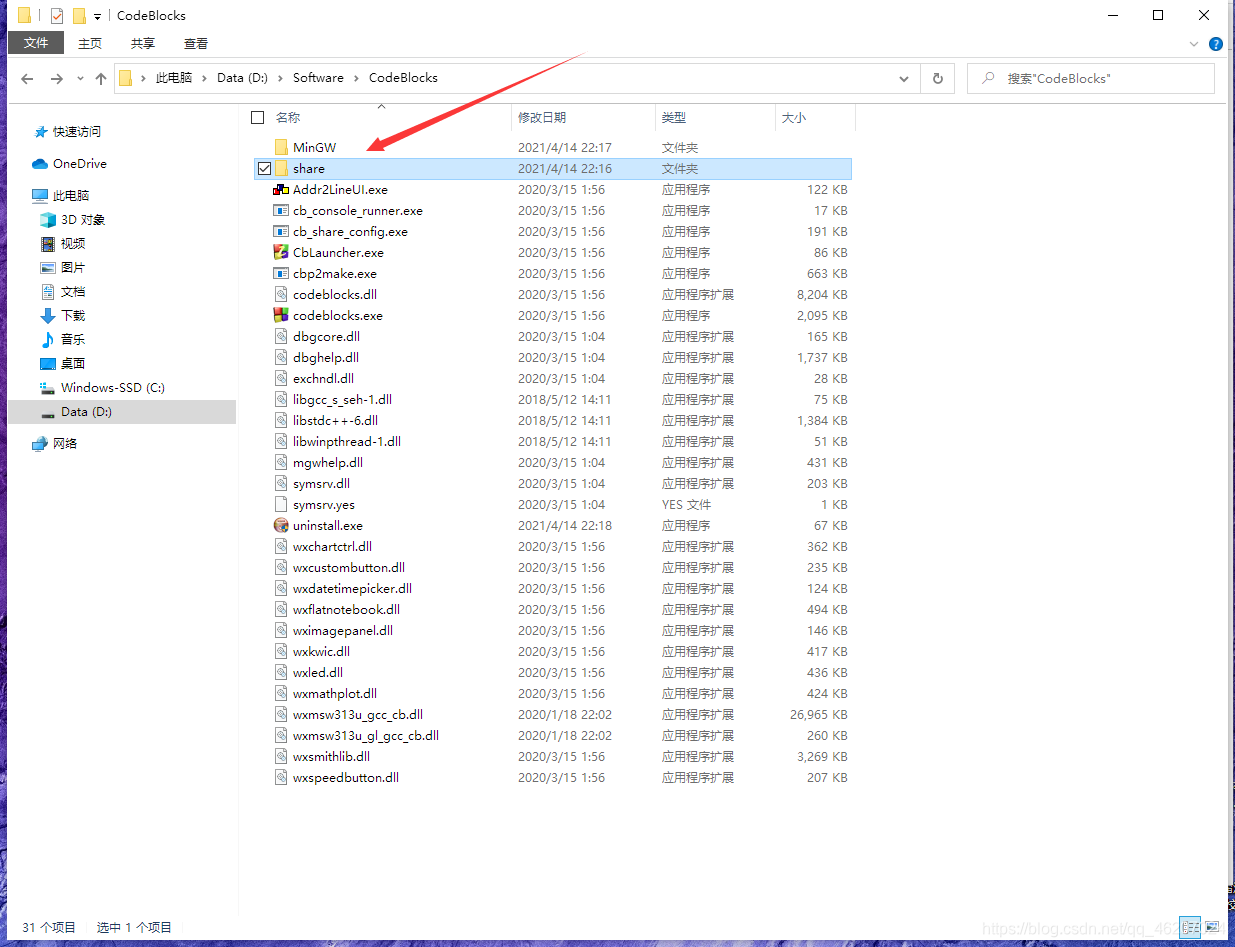Select Windows-SSD (C:) drive
This screenshot has width=1235, height=947.
point(113,388)
